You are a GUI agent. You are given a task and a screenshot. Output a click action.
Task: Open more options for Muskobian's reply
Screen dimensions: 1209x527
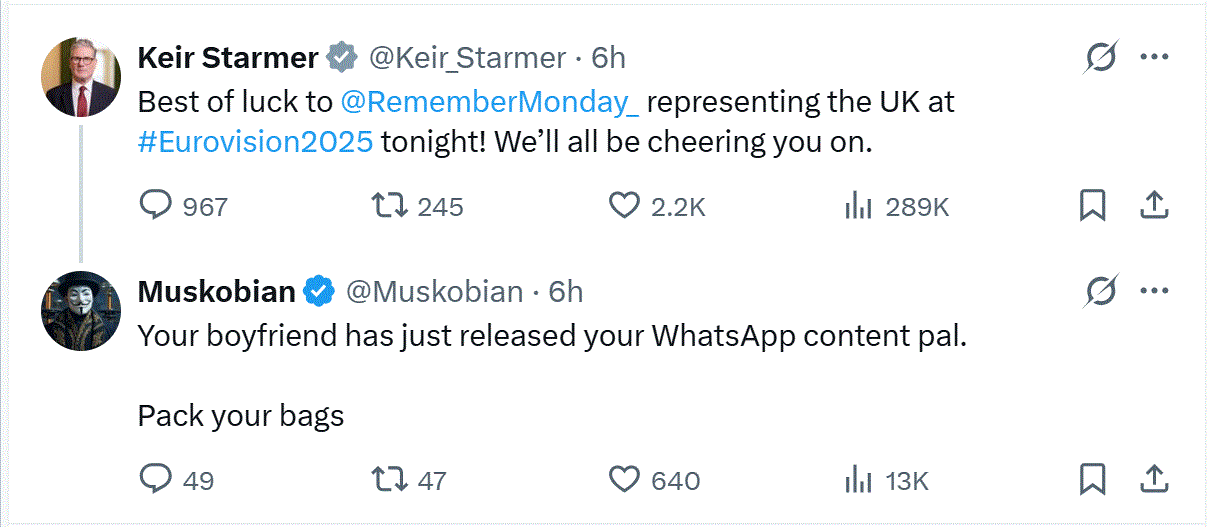point(1154,292)
